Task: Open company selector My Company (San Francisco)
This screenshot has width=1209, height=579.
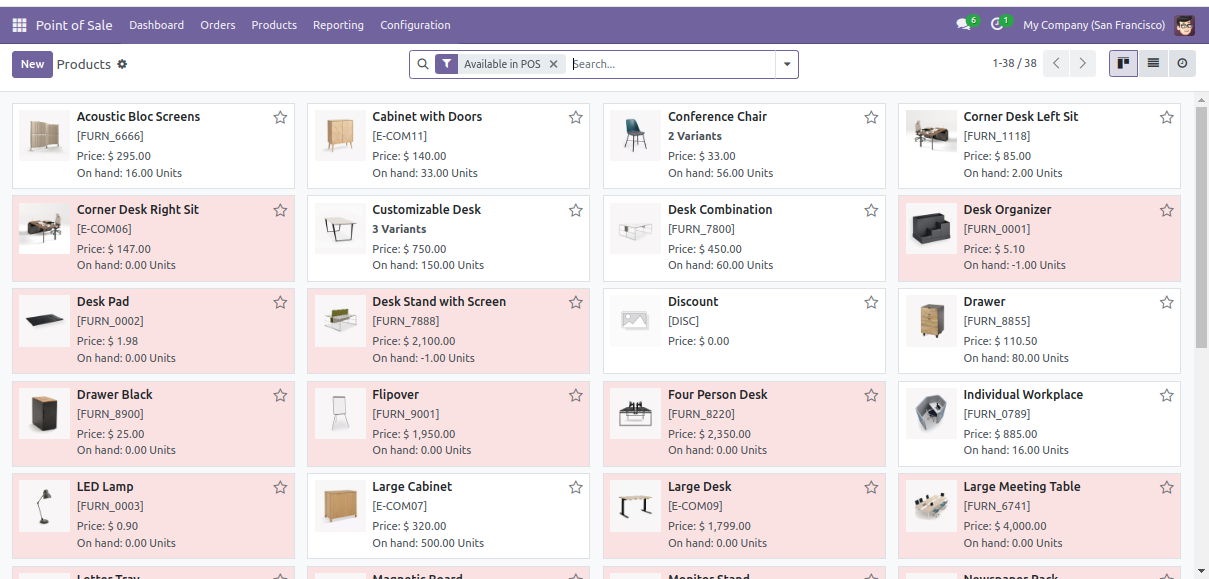Action: [x=1094, y=25]
